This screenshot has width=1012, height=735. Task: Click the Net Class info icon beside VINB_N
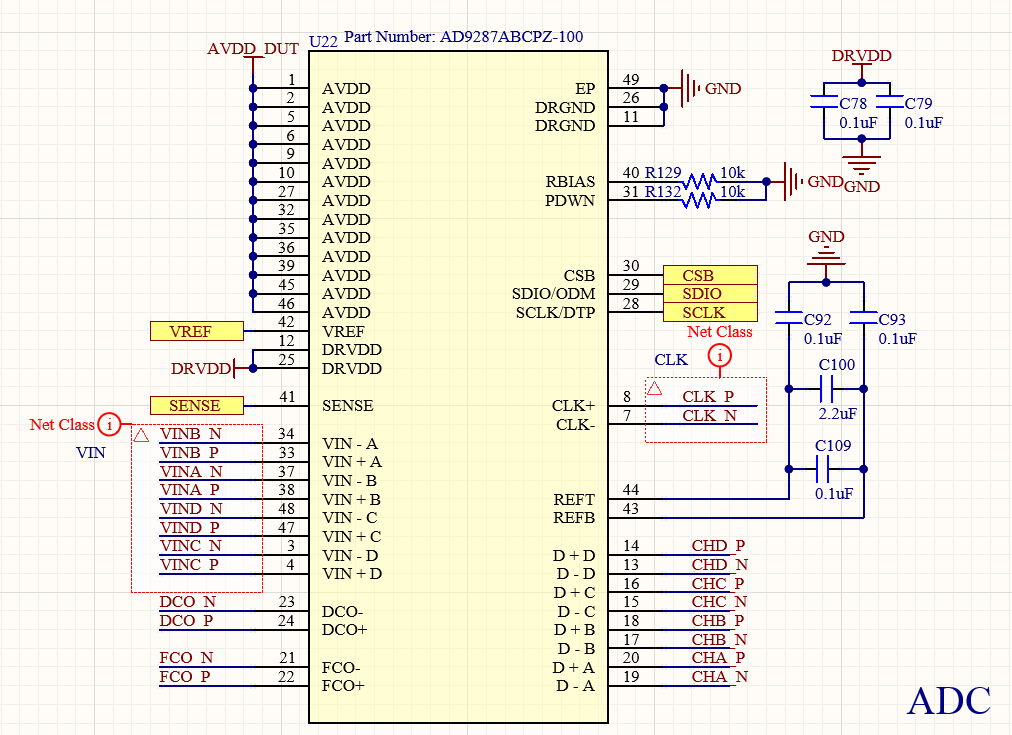tap(111, 425)
